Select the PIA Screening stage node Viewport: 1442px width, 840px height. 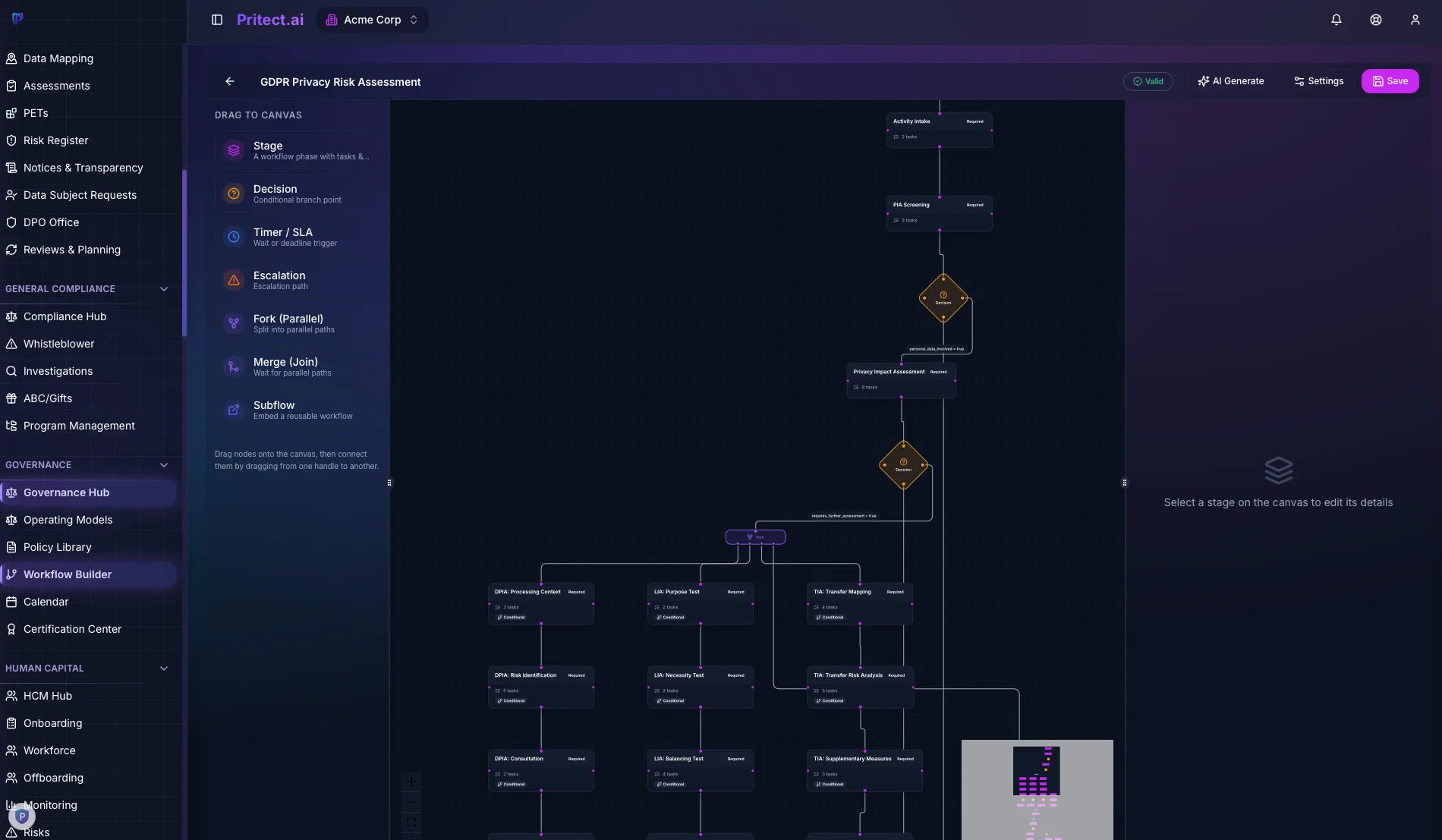(x=940, y=213)
